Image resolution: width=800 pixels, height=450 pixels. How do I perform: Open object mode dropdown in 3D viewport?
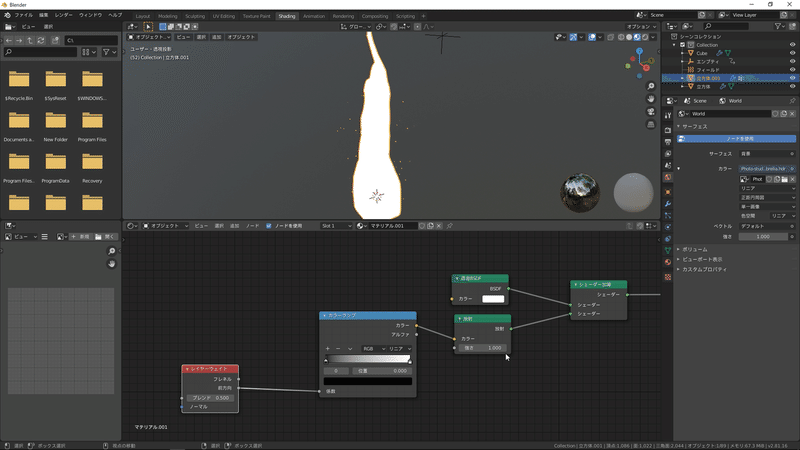click(x=149, y=37)
